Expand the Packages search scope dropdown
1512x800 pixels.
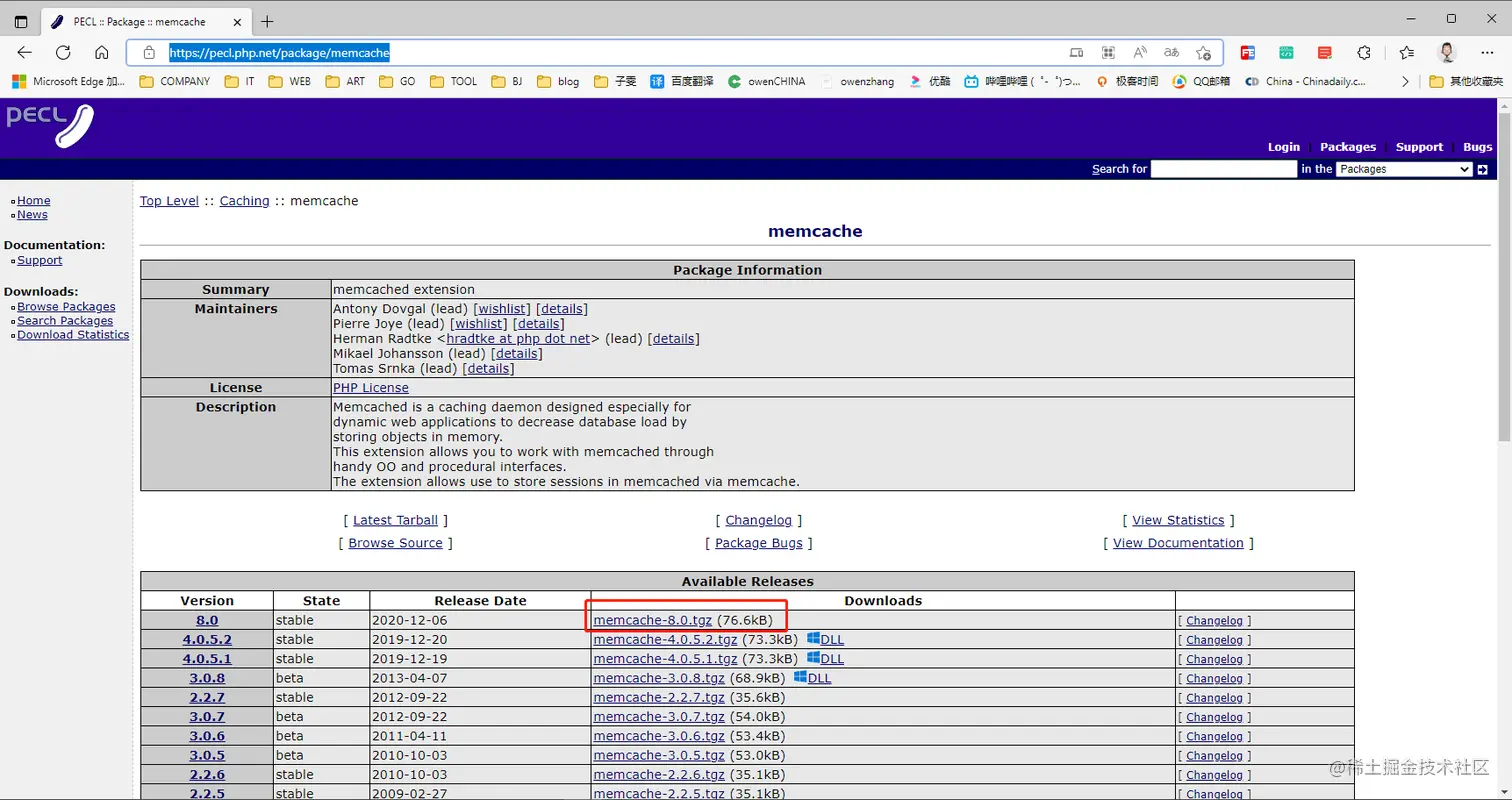(x=1404, y=170)
